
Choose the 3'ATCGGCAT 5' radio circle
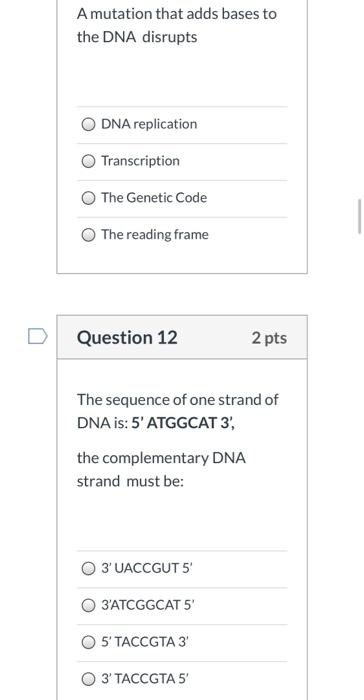88,605
